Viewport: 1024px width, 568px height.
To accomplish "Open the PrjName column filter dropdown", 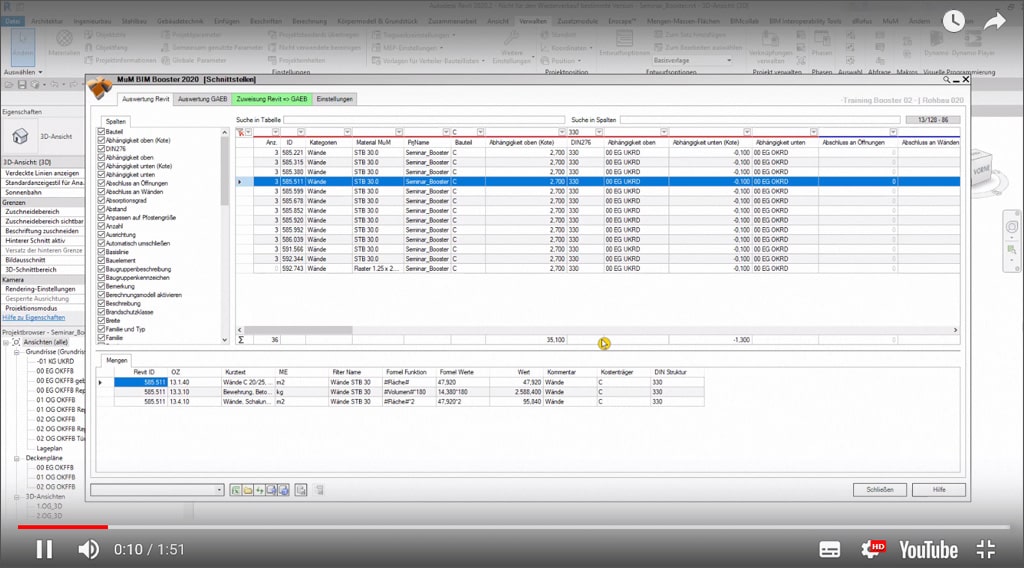I will pyautogui.click(x=446, y=132).
